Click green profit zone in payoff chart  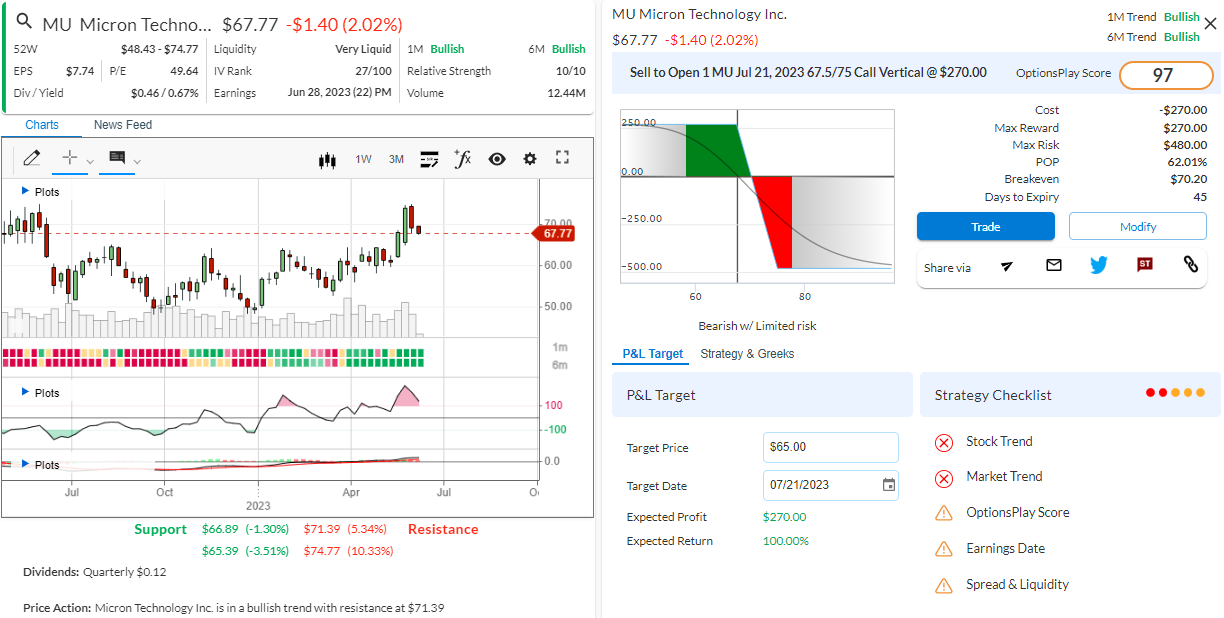click(x=714, y=150)
